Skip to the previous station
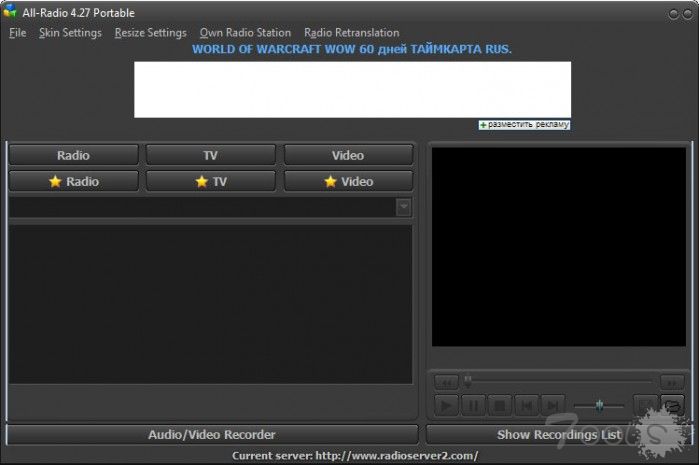Screen dimensions: 700x465 coord(526,405)
